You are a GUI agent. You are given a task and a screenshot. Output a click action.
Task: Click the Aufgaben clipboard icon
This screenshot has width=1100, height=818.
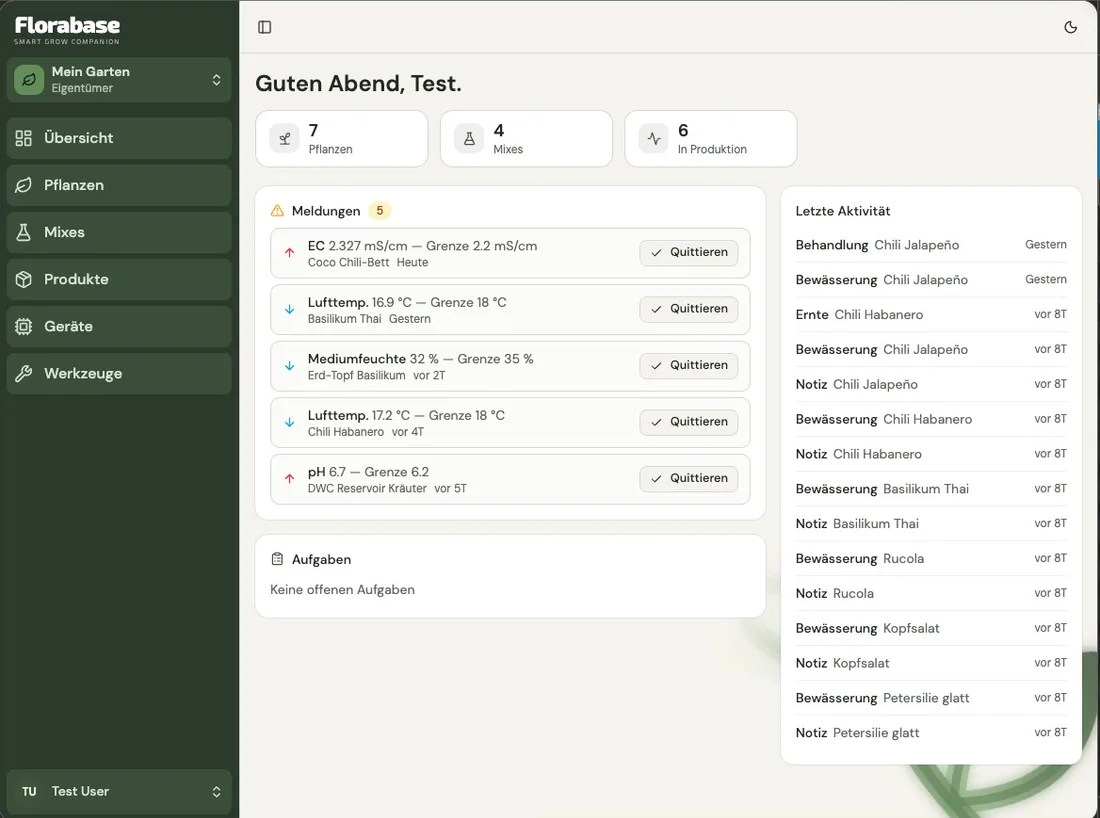[x=277, y=559]
